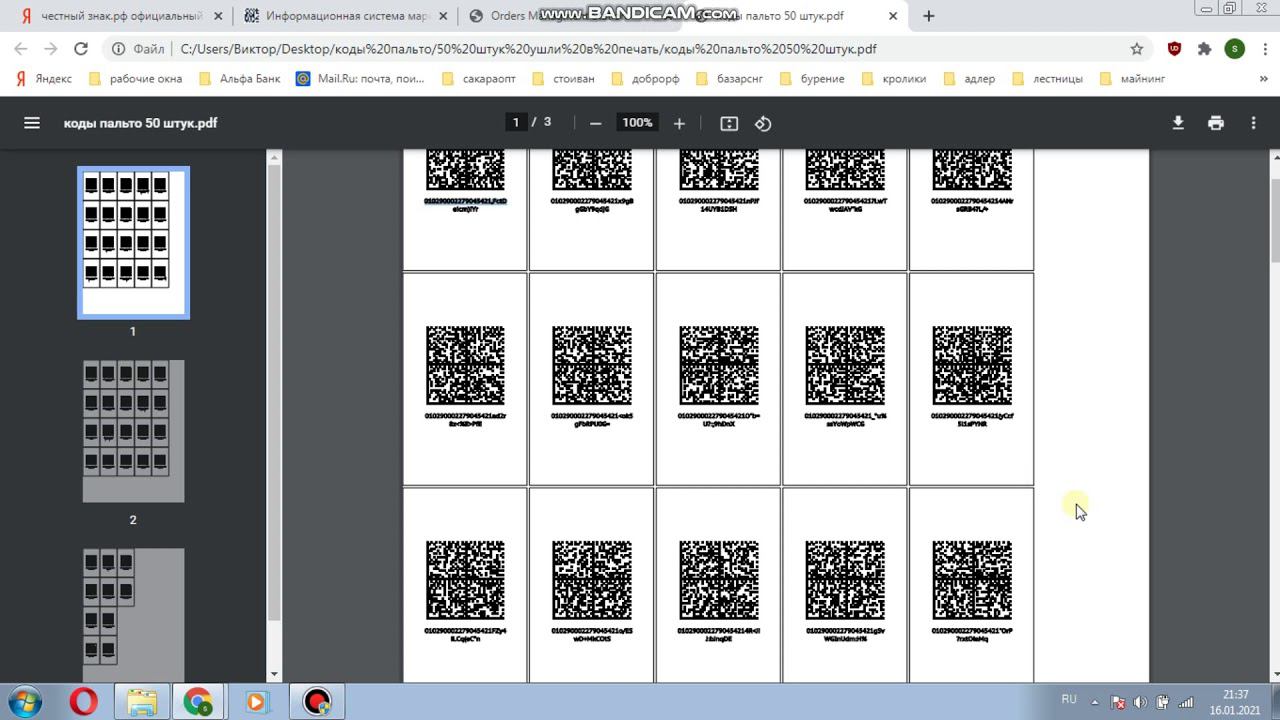The width and height of the screenshot is (1280, 720).
Task: Click the network signal tray icon
Action: pyautogui.click(x=1186, y=702)
